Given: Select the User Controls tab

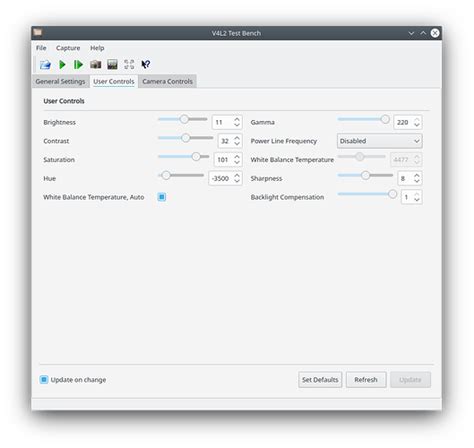Looking at the screenshot, I should click(x=114, y=81).
